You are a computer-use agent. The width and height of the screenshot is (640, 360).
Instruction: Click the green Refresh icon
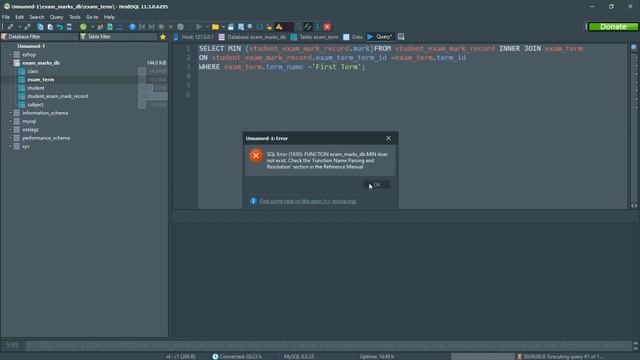pos(83,27)
